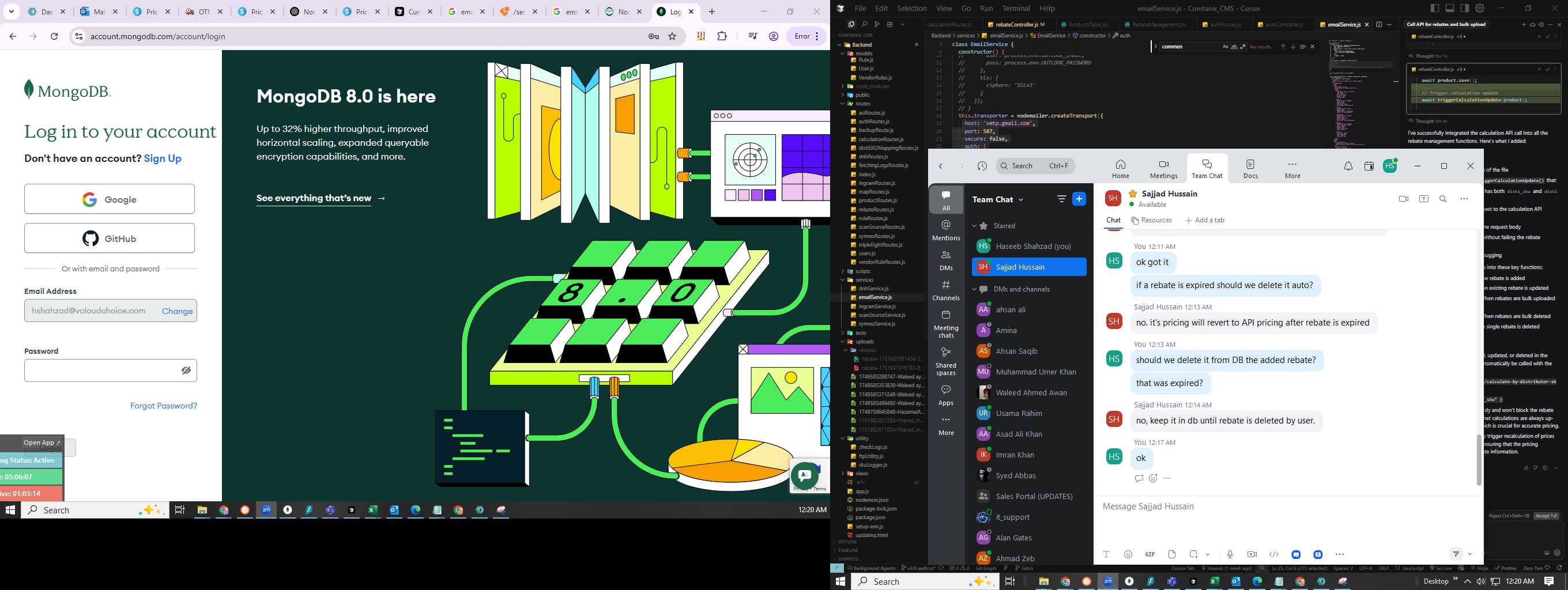The width and height of the screenshot is (1568, 590).
Task: Click the split editor icon in Cursor
Action: click(1379, 24)
